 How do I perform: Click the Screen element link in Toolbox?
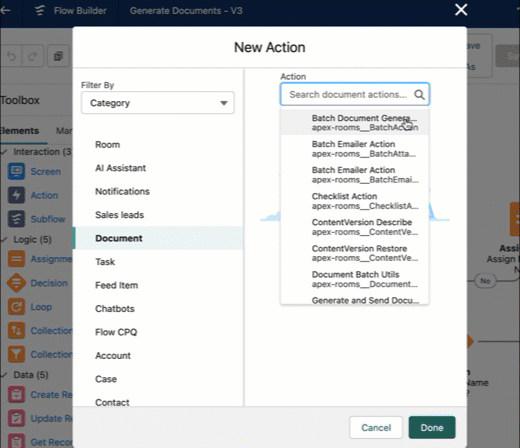46,171
